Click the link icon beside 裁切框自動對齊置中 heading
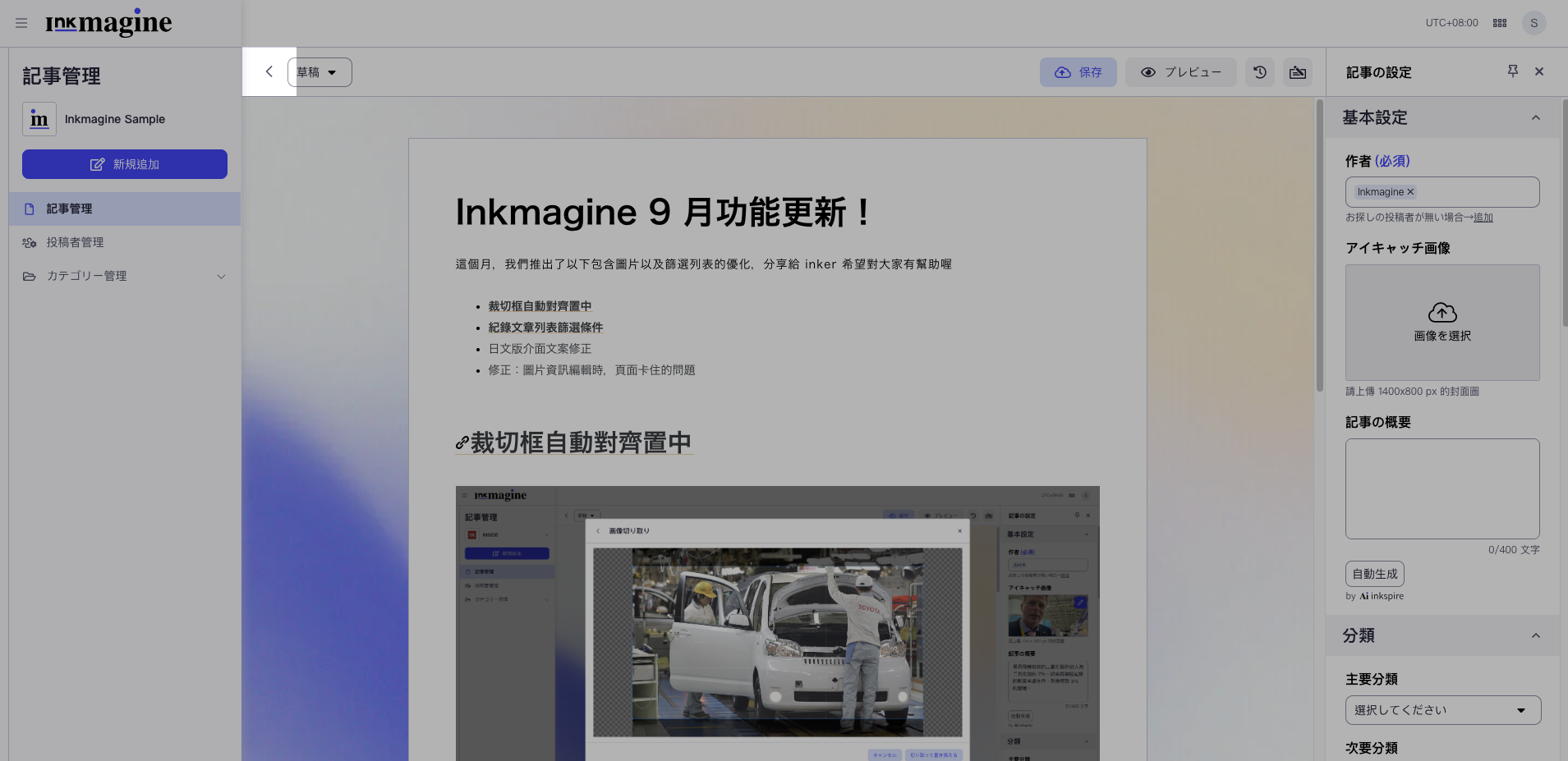 pos(462,443)
